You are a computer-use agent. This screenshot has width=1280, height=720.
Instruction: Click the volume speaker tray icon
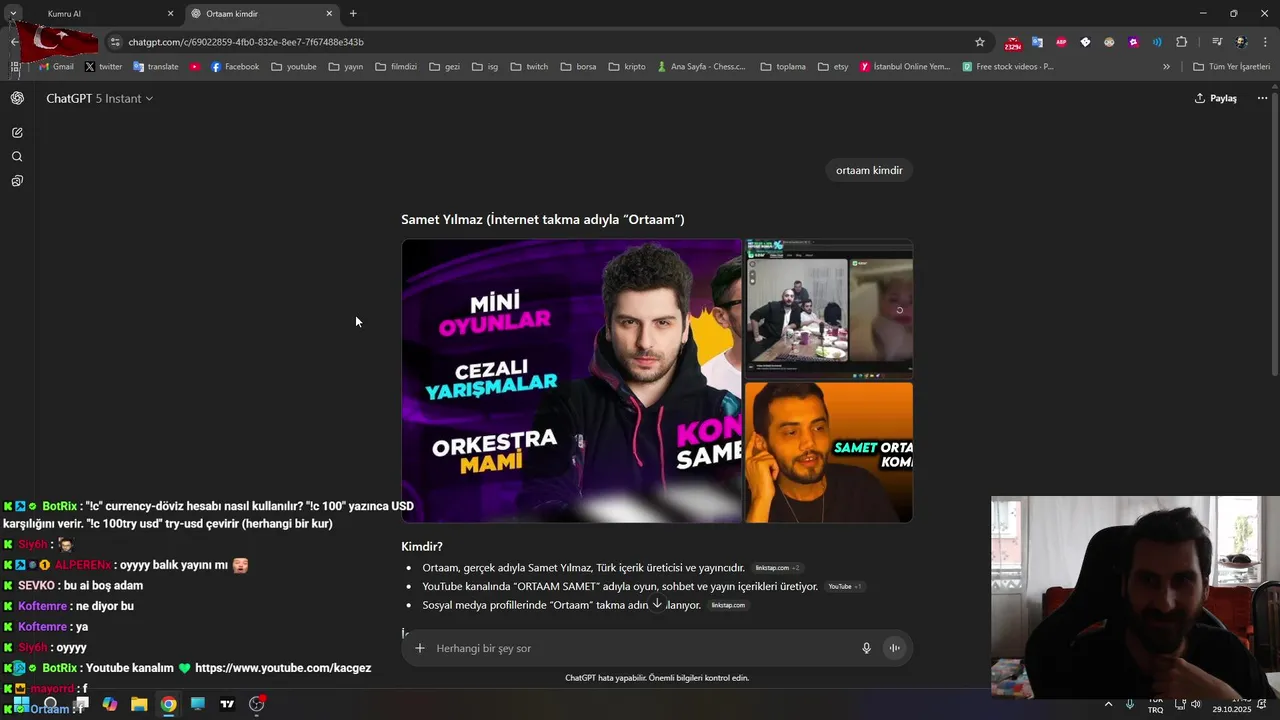[1195, 705]
